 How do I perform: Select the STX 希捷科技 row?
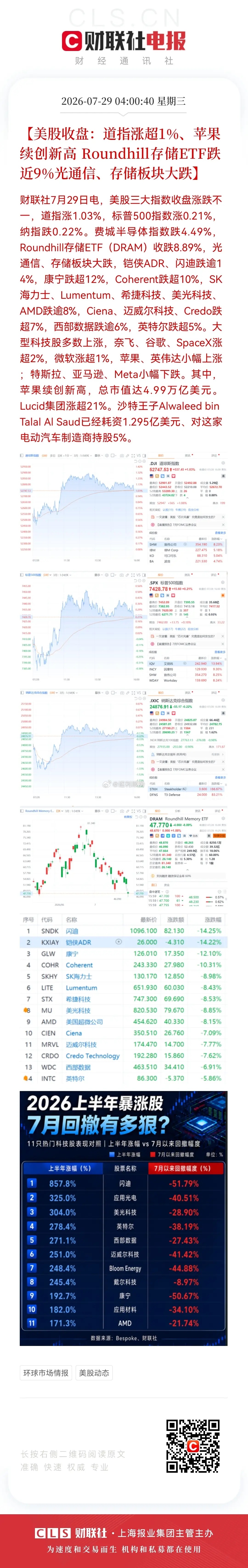tap(124, 999)
